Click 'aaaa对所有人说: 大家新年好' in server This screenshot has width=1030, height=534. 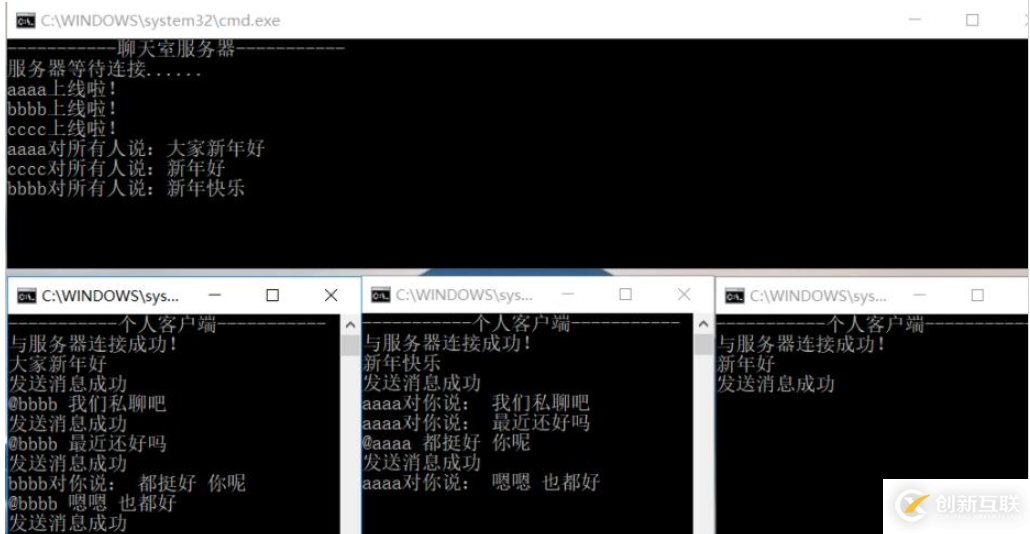[x=136, y=148]
